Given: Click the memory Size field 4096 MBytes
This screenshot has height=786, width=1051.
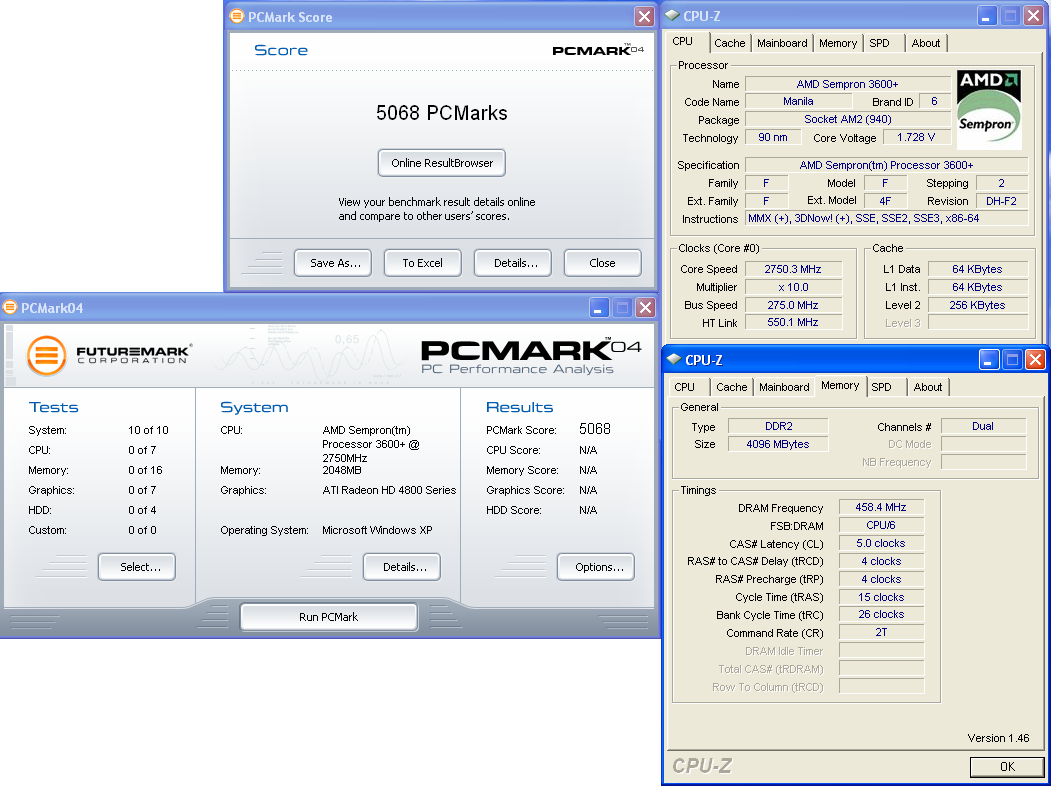Looking at the screenshot, I should click(778, 444).
